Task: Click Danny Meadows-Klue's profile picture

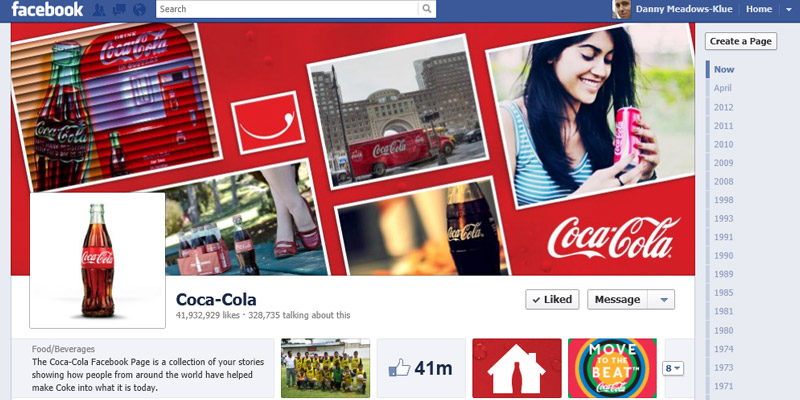Action: [621, 9]
